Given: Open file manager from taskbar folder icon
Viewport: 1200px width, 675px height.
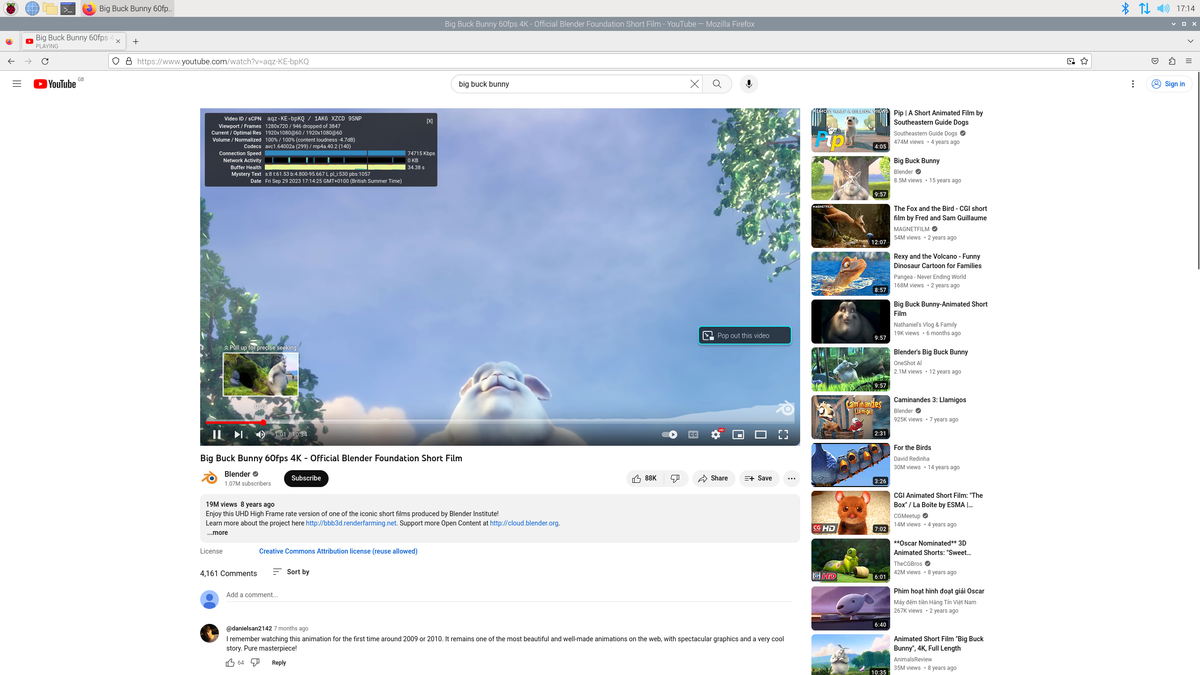Looking at the screenshot, I should click(49, 8).
